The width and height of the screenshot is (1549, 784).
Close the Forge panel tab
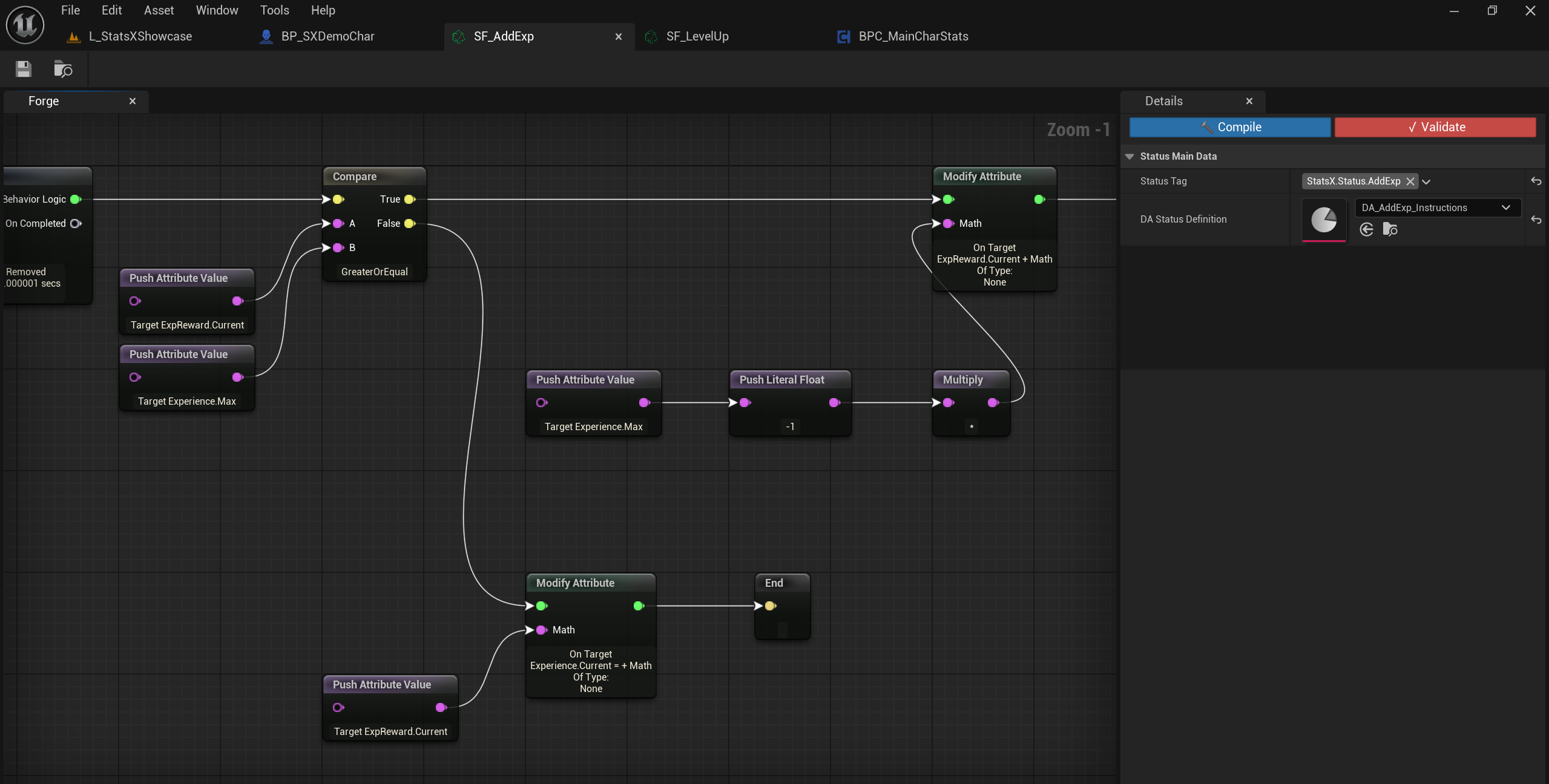click(133, 101)
